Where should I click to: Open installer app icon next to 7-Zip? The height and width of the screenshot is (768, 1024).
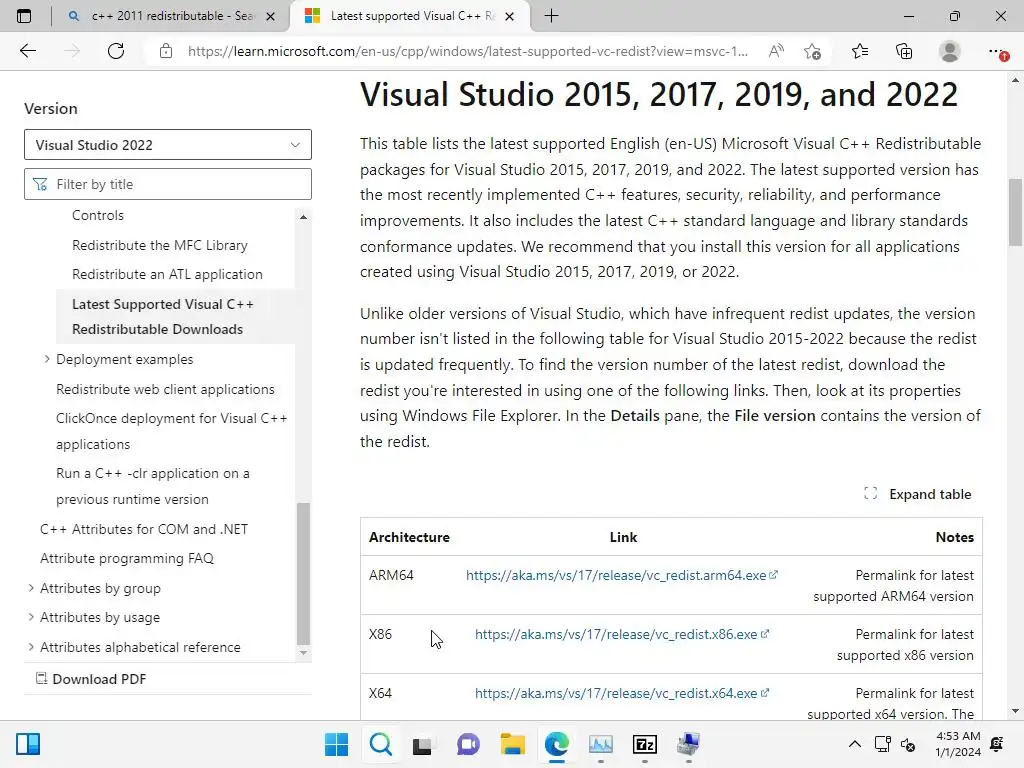point(688,744)
